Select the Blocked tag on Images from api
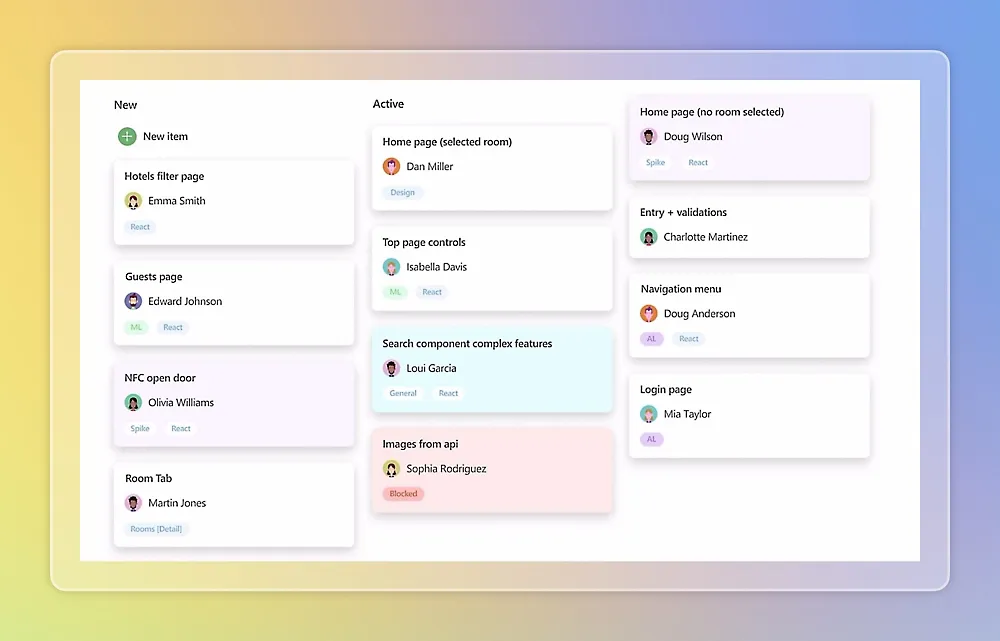The image size is (1000, 641). (403, 494)
